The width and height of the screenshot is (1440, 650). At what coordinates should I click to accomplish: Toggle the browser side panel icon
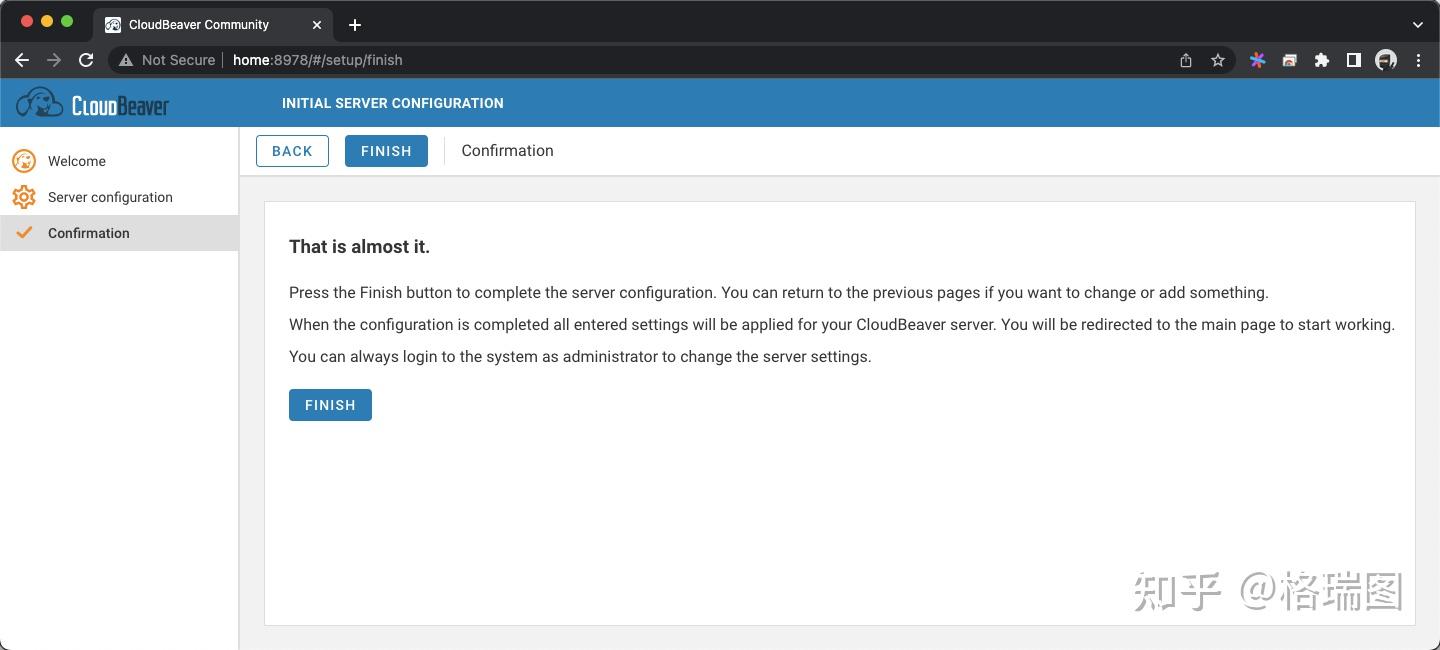click(1354, 60)
